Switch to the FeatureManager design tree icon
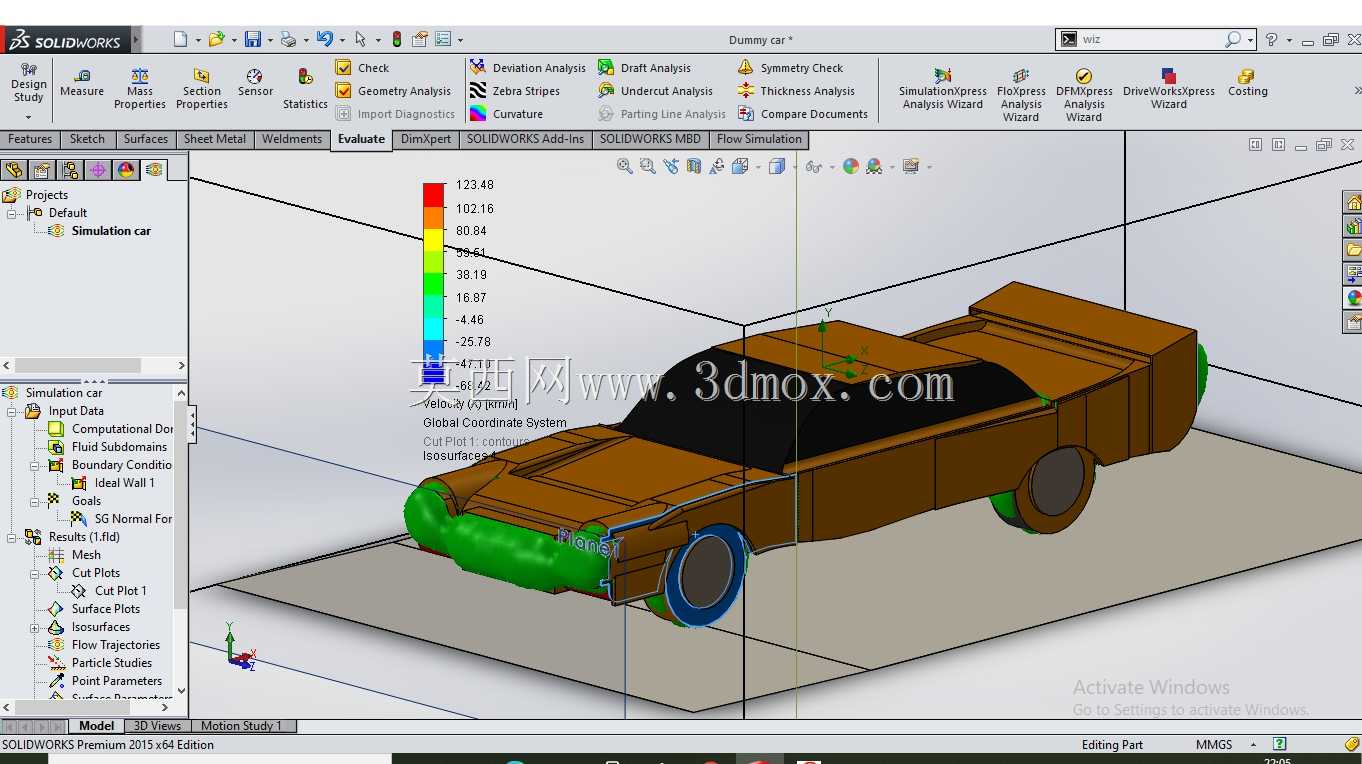The width and height of the screenshot is (1362, 764). 13,170
